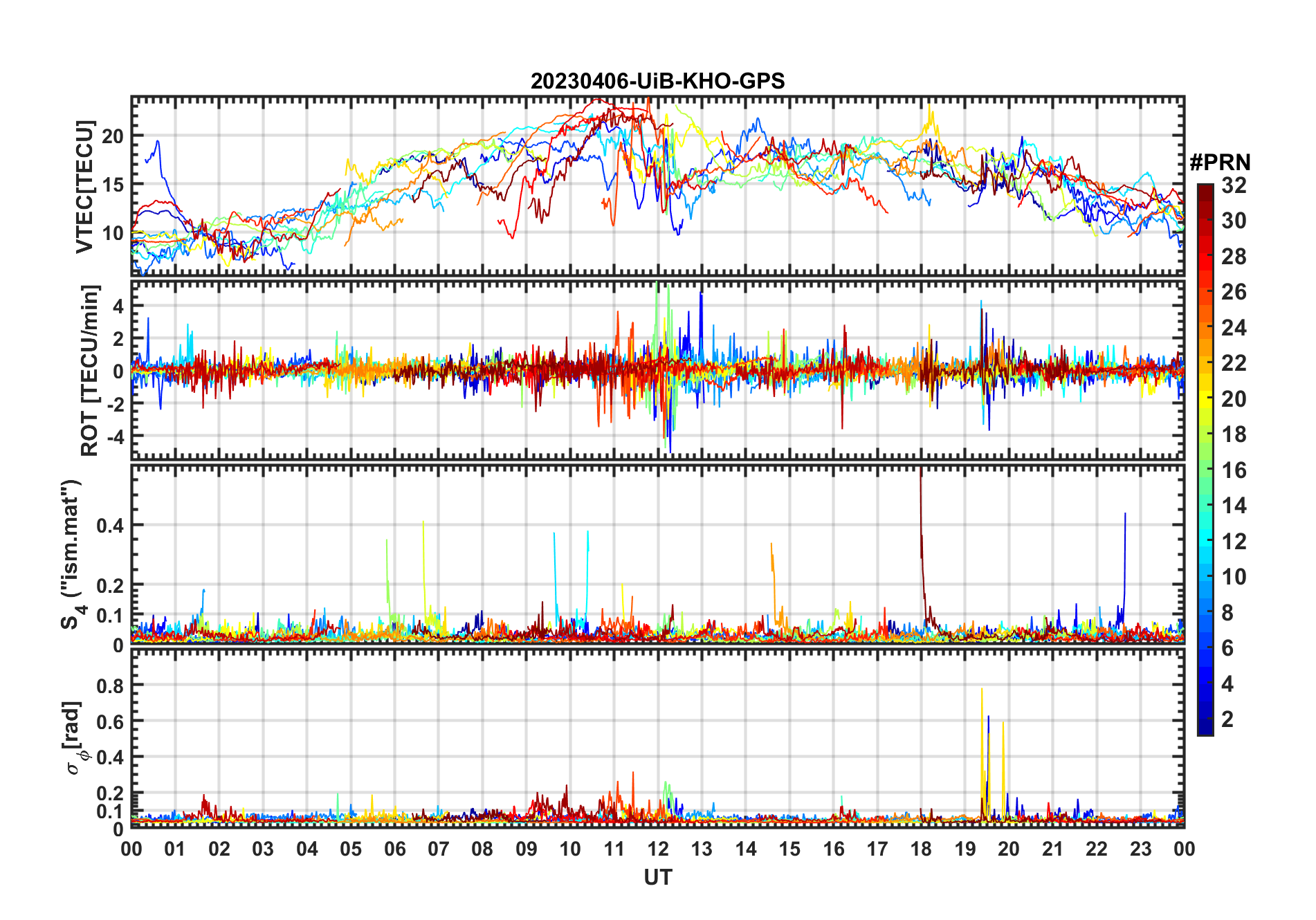1316x920 pixels.
Task: Click the #PRN colorbar title
Action: (x=1220, y=163)
